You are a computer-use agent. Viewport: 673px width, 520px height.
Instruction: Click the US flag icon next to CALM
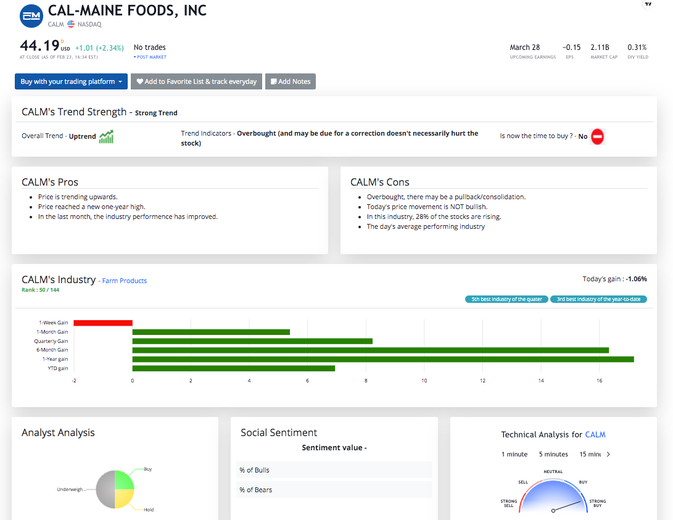pyautogui.click(x=71, y=24)
